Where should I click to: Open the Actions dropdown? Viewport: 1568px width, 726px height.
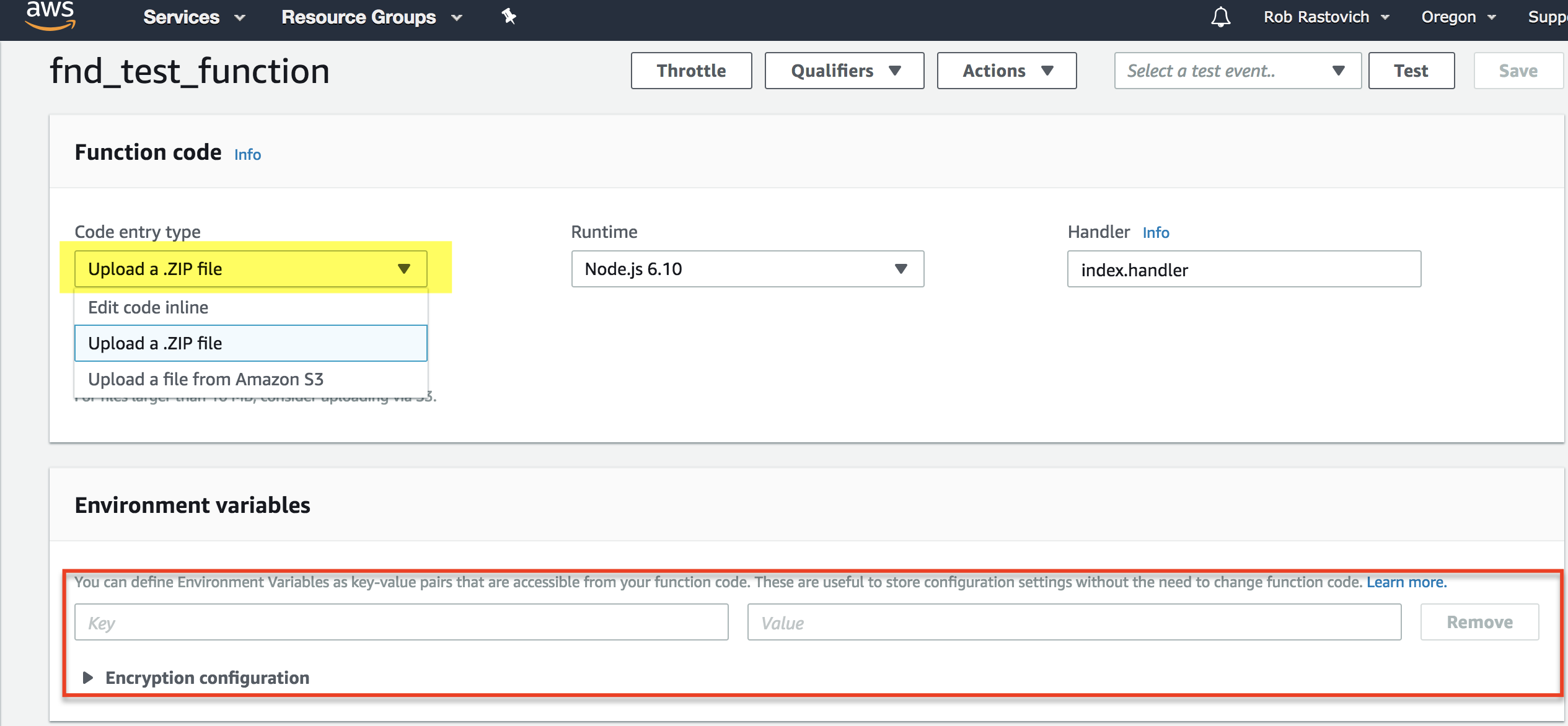click(x=1006, y=71)
